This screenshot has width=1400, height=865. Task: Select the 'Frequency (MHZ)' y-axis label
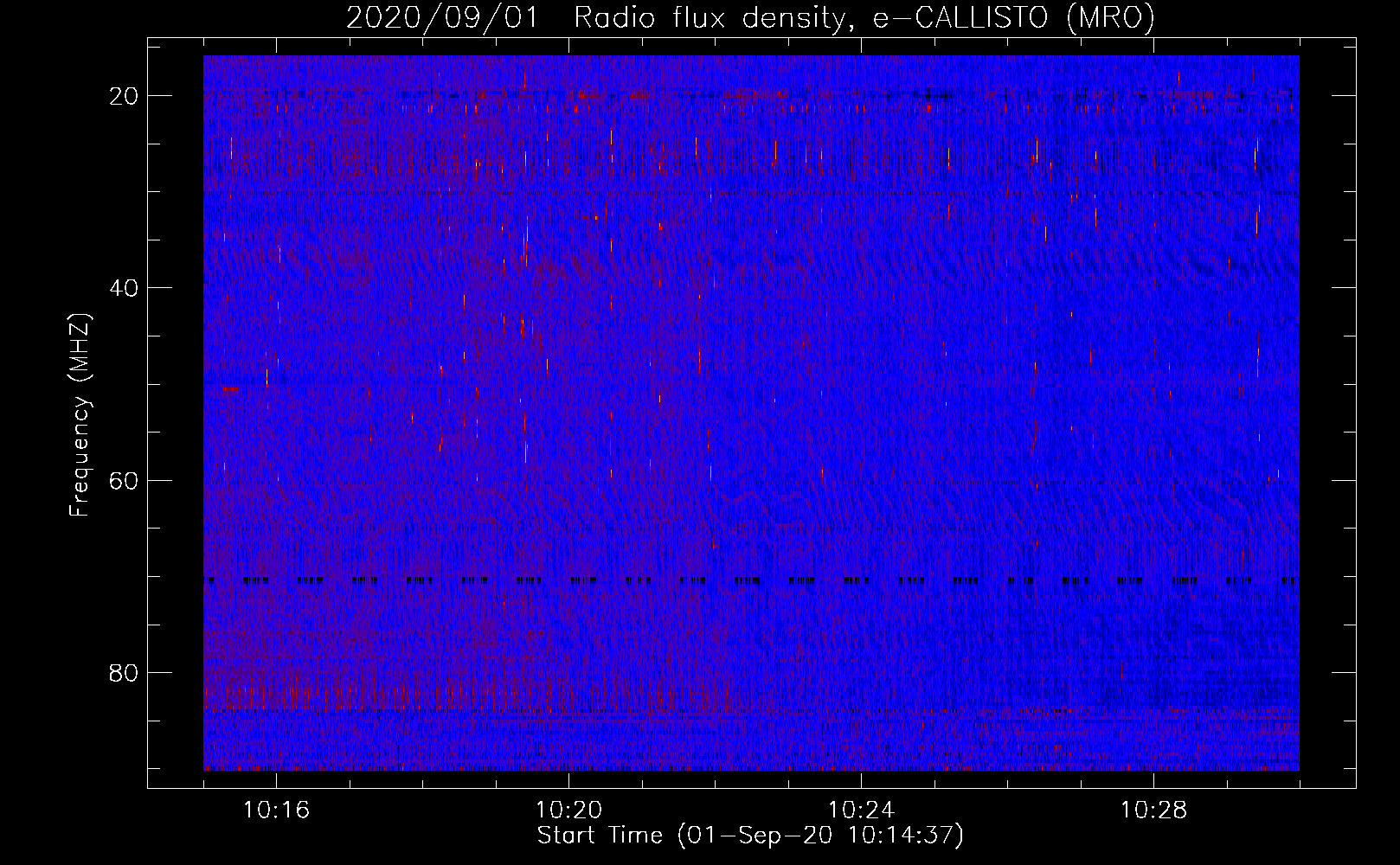click(80, 416)
